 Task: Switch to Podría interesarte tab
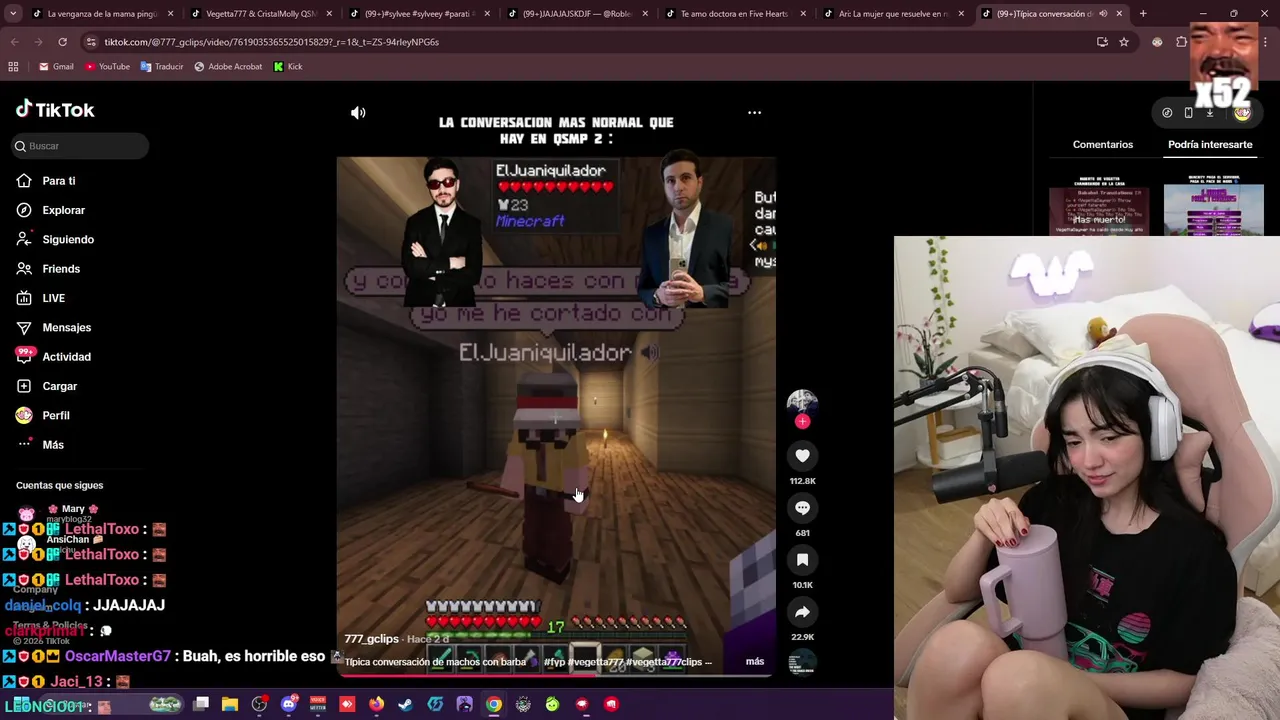(x=1210, y=145)
